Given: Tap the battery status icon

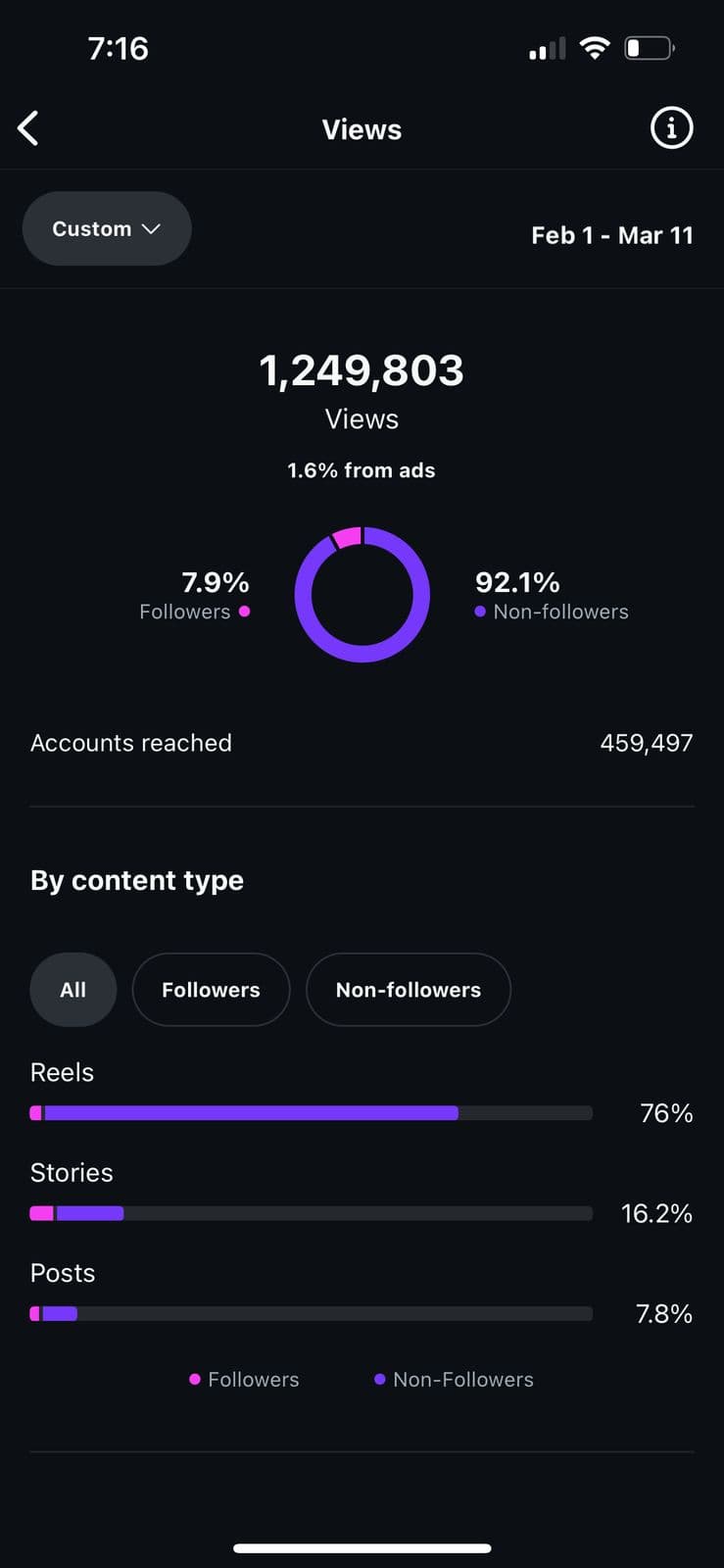Looking at the screenshot, I should pyautogui.click(x=650, y=47).
